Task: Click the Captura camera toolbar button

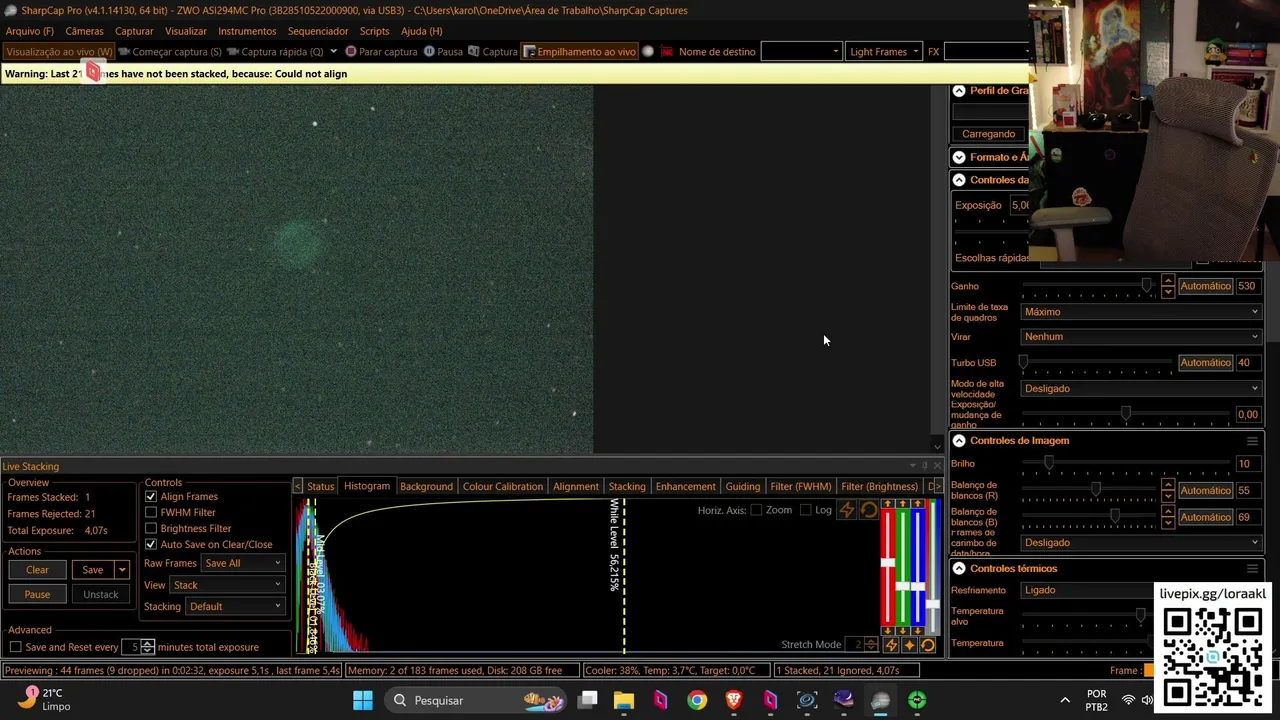Action: (x=493, y=52)
